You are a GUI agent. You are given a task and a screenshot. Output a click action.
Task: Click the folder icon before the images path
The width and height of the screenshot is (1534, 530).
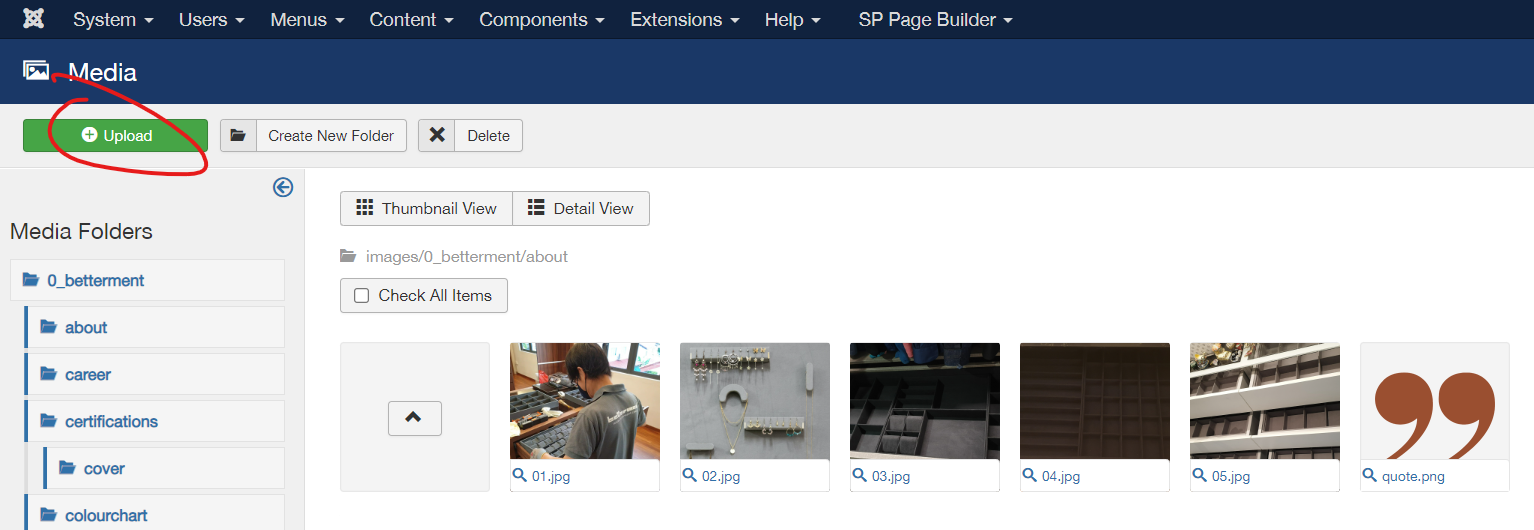348,256
